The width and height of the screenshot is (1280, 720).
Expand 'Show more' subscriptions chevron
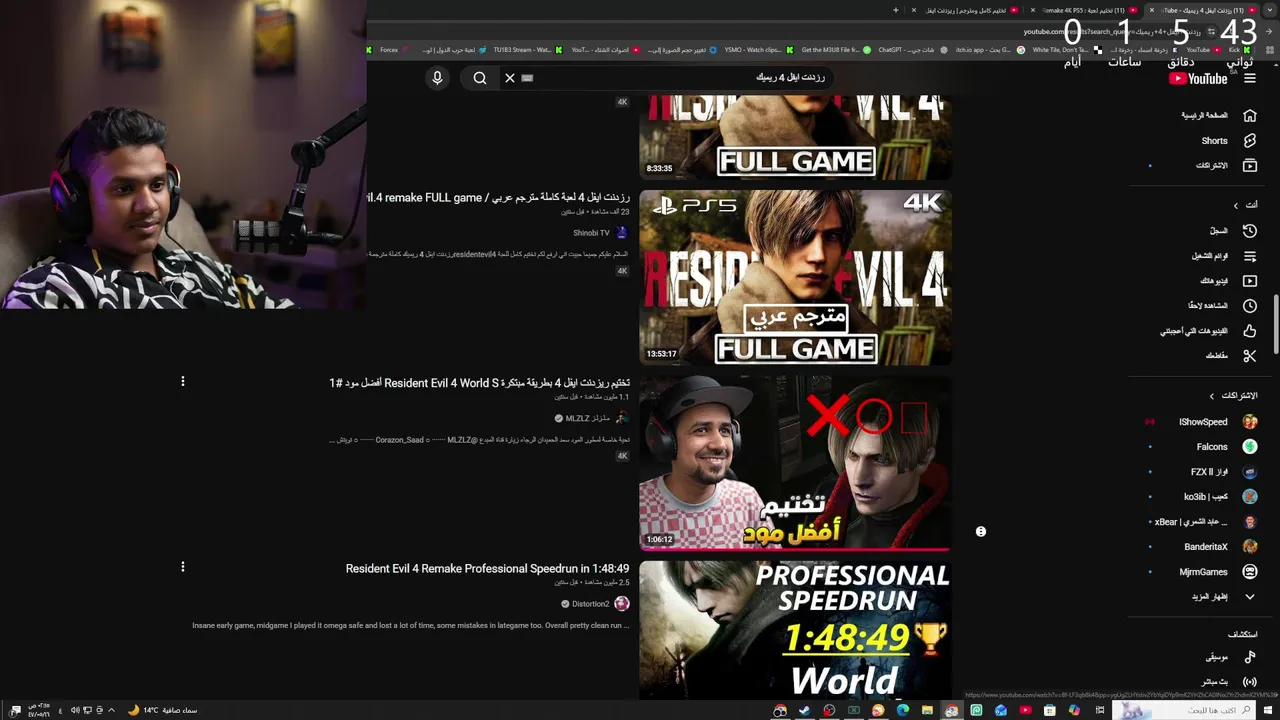pos(1250,597)
